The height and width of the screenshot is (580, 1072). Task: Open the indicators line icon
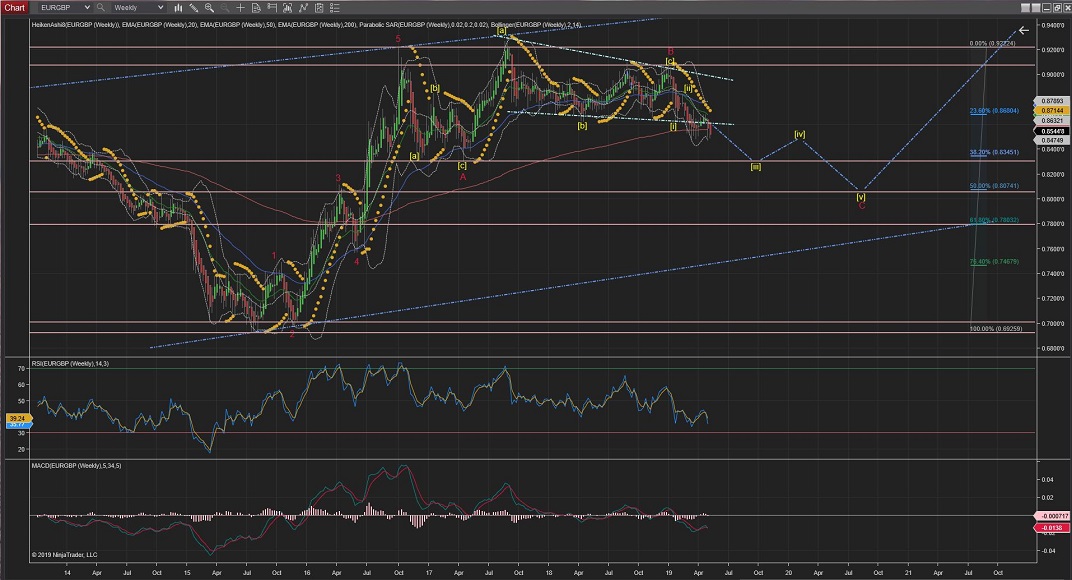click(304, 8)
